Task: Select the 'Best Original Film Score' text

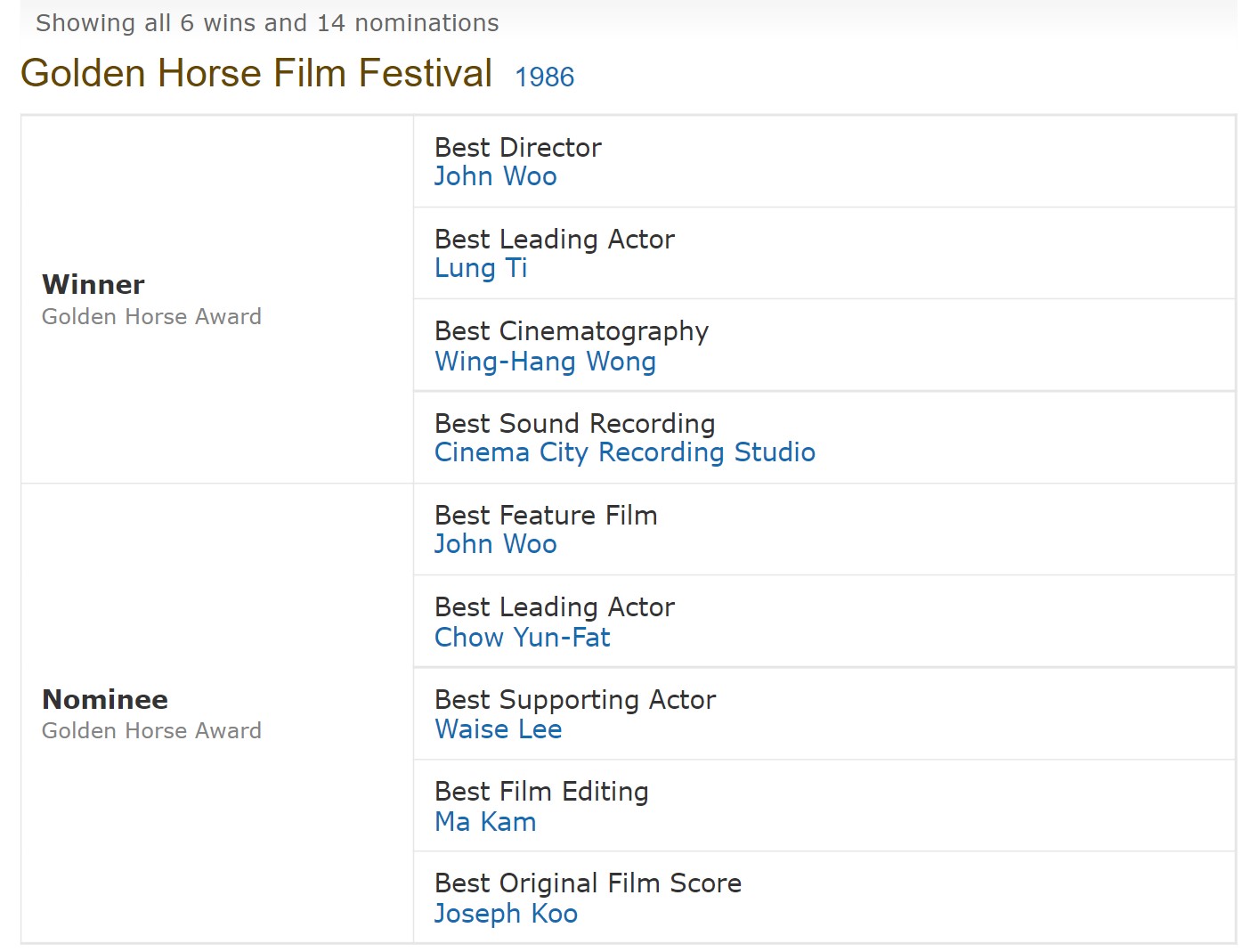Action: click(x=588, y=883)
